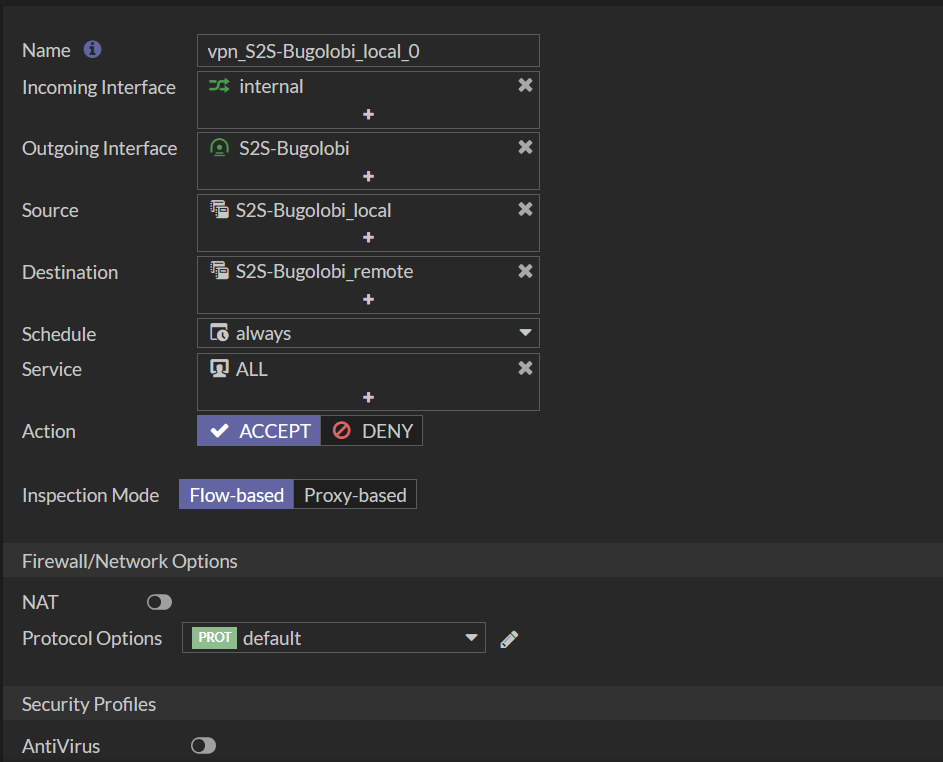
Task: Set Action to ACCEPT
Action: coord(259,431)
